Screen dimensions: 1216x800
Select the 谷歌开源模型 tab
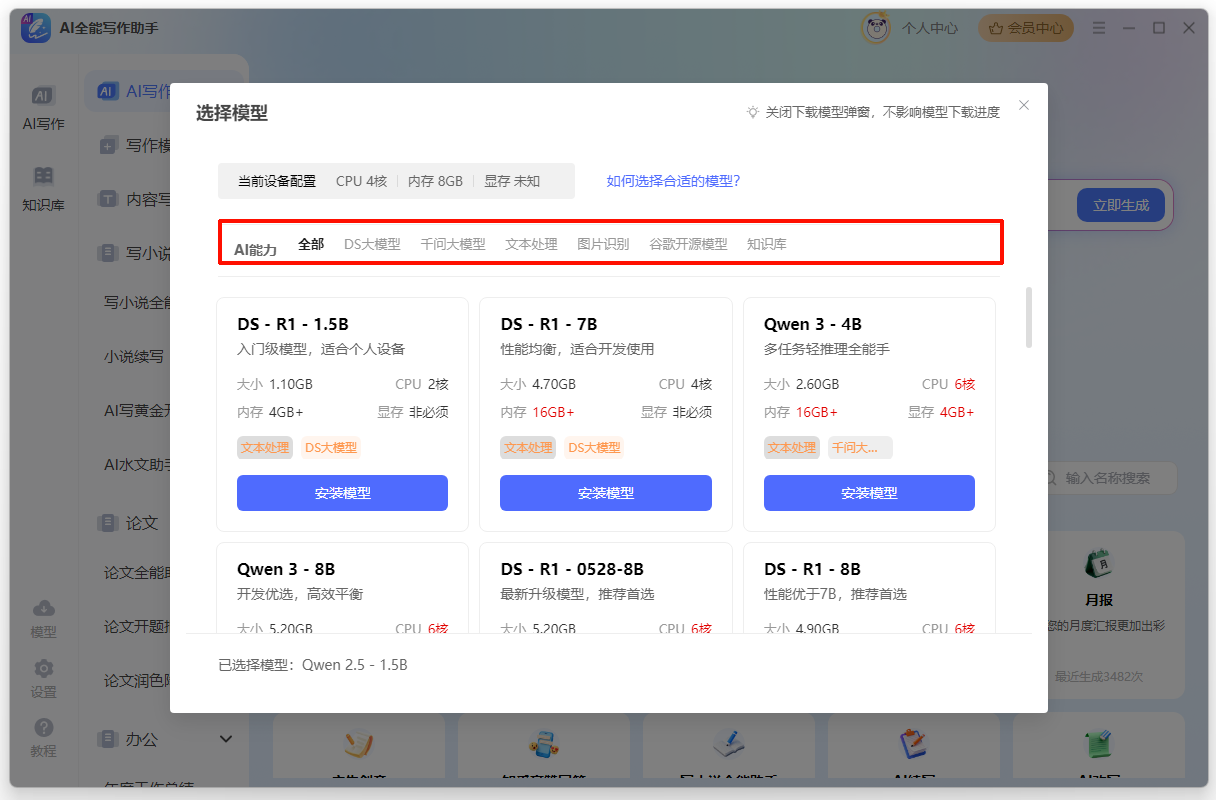(x=688, y=244)
